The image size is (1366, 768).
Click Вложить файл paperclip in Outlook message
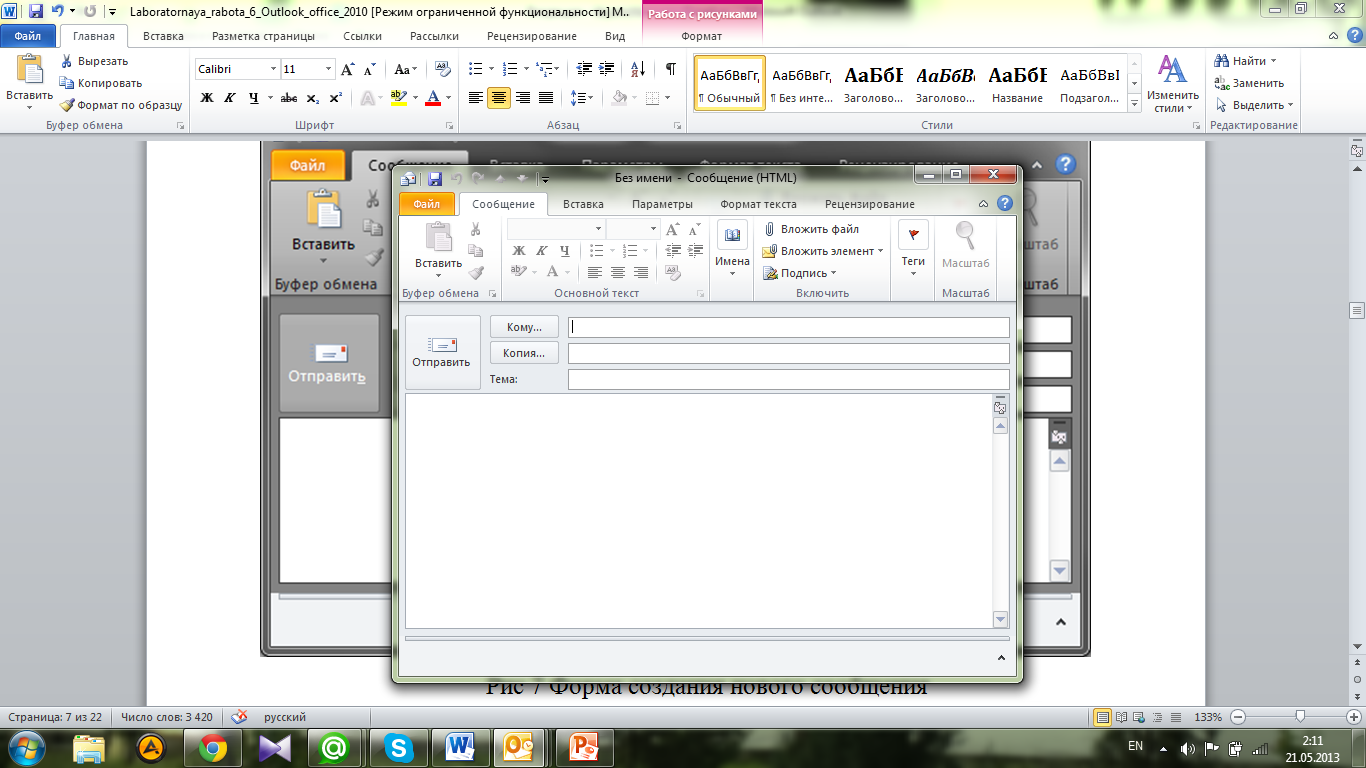tap(810, 229)
